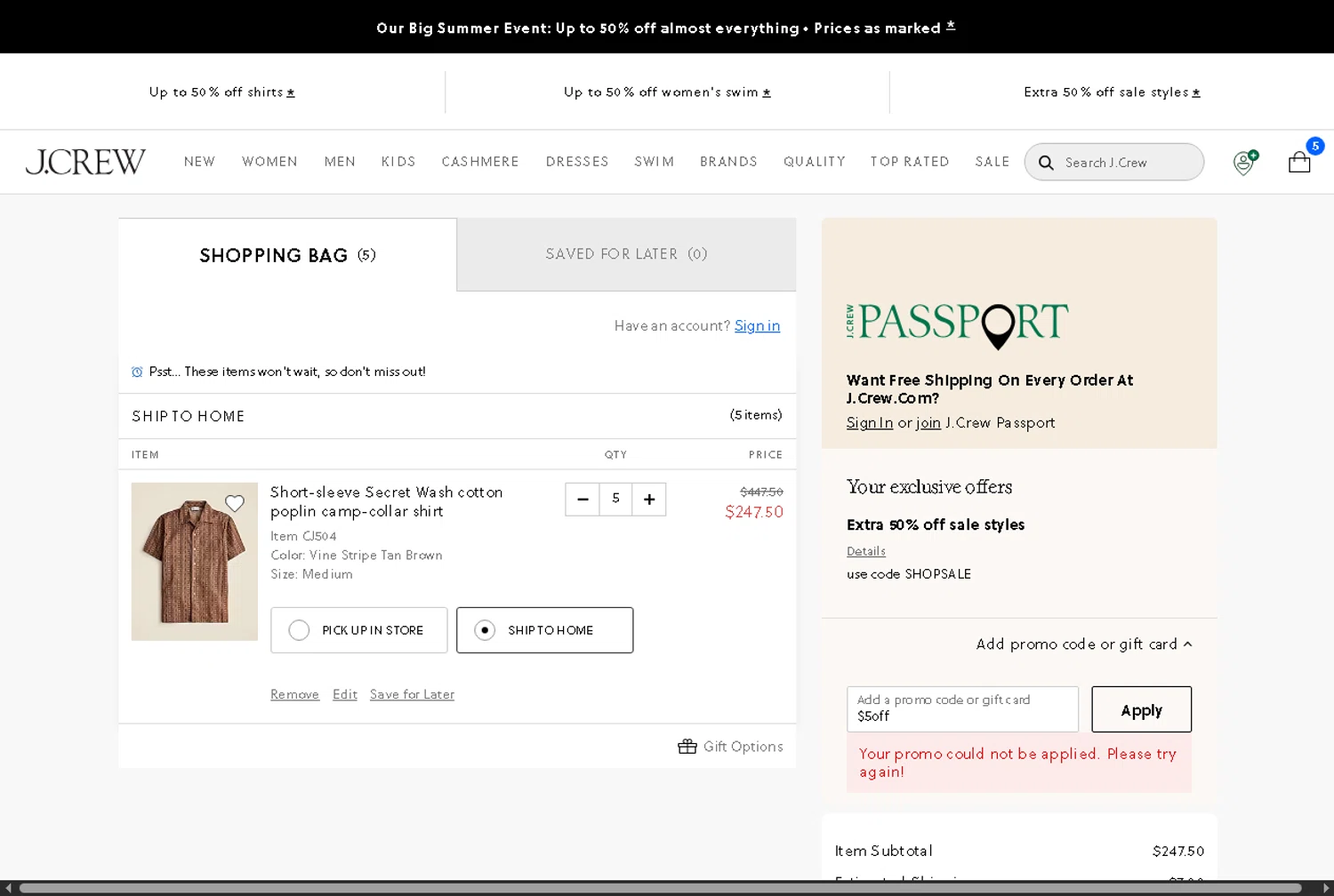Click the quantity field showing 5

[x=615, y=500]
